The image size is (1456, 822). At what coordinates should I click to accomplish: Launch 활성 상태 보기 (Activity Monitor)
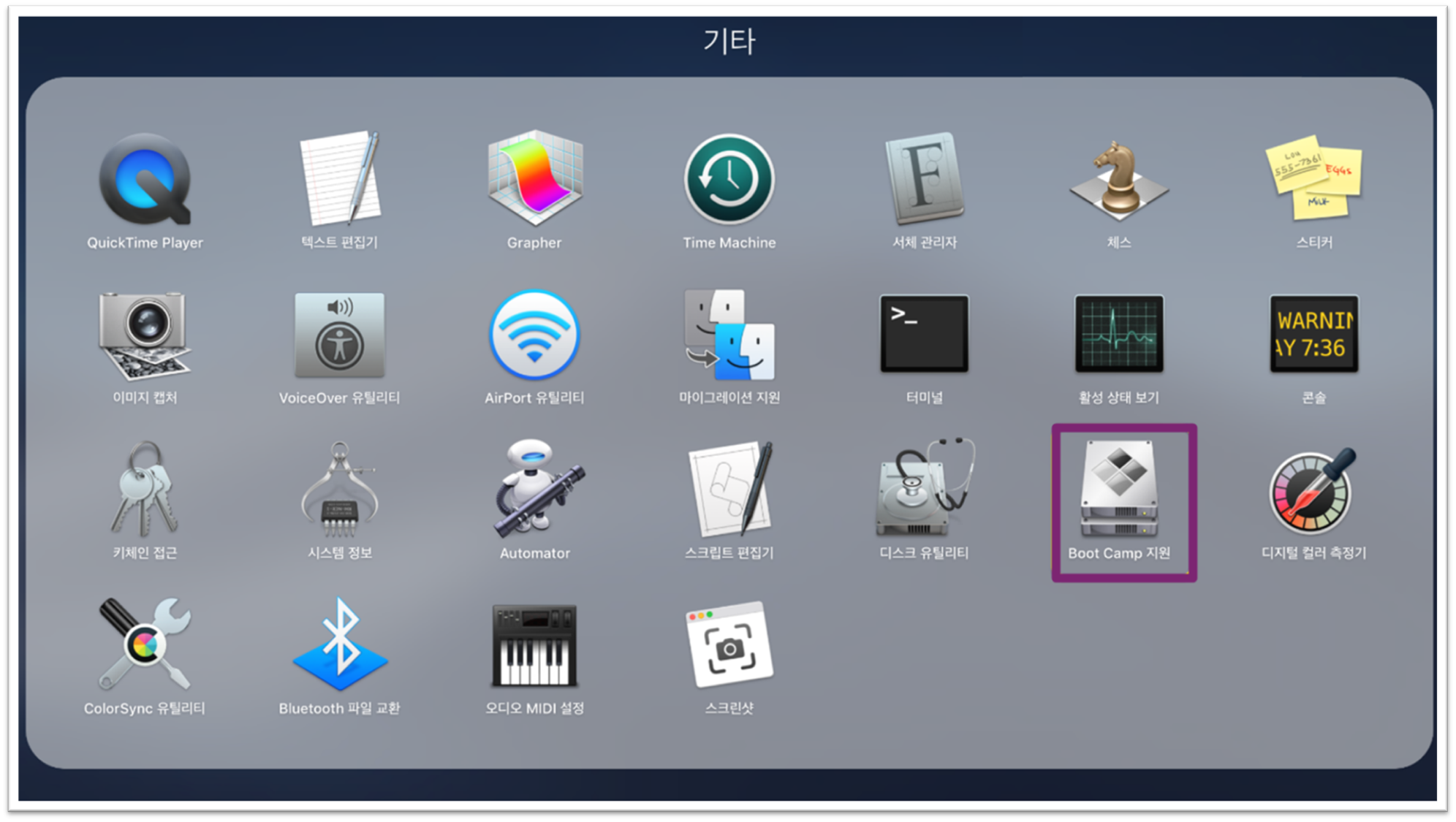click(1119, 334)
